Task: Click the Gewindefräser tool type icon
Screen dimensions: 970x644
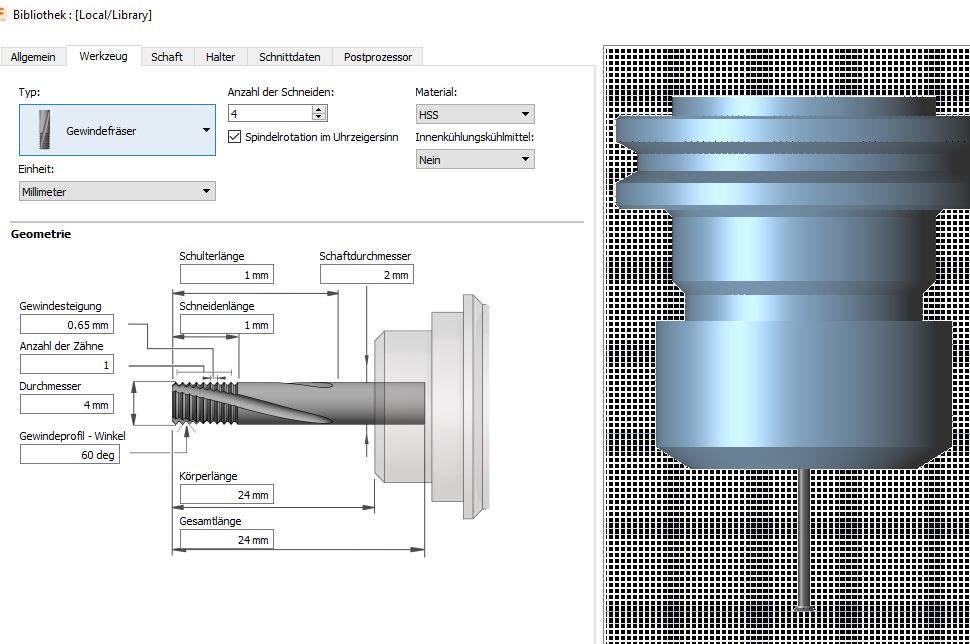Action: pos(44,130)
